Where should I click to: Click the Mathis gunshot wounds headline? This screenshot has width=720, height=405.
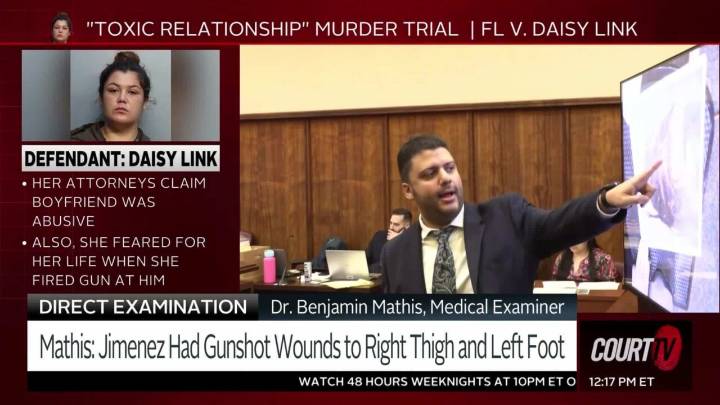pyautogui.click(x=302, y=347)
